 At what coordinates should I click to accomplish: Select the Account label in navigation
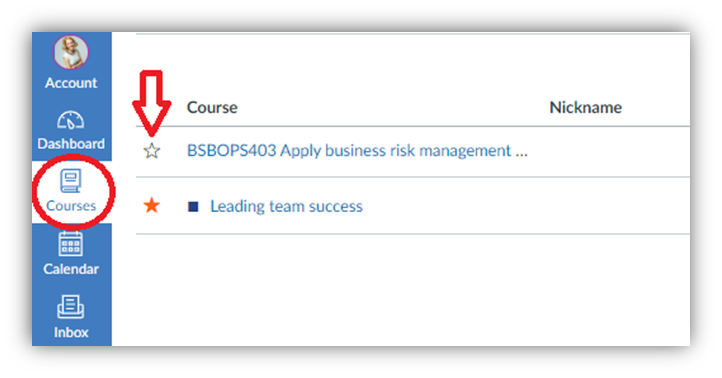(x=71, y=83)
